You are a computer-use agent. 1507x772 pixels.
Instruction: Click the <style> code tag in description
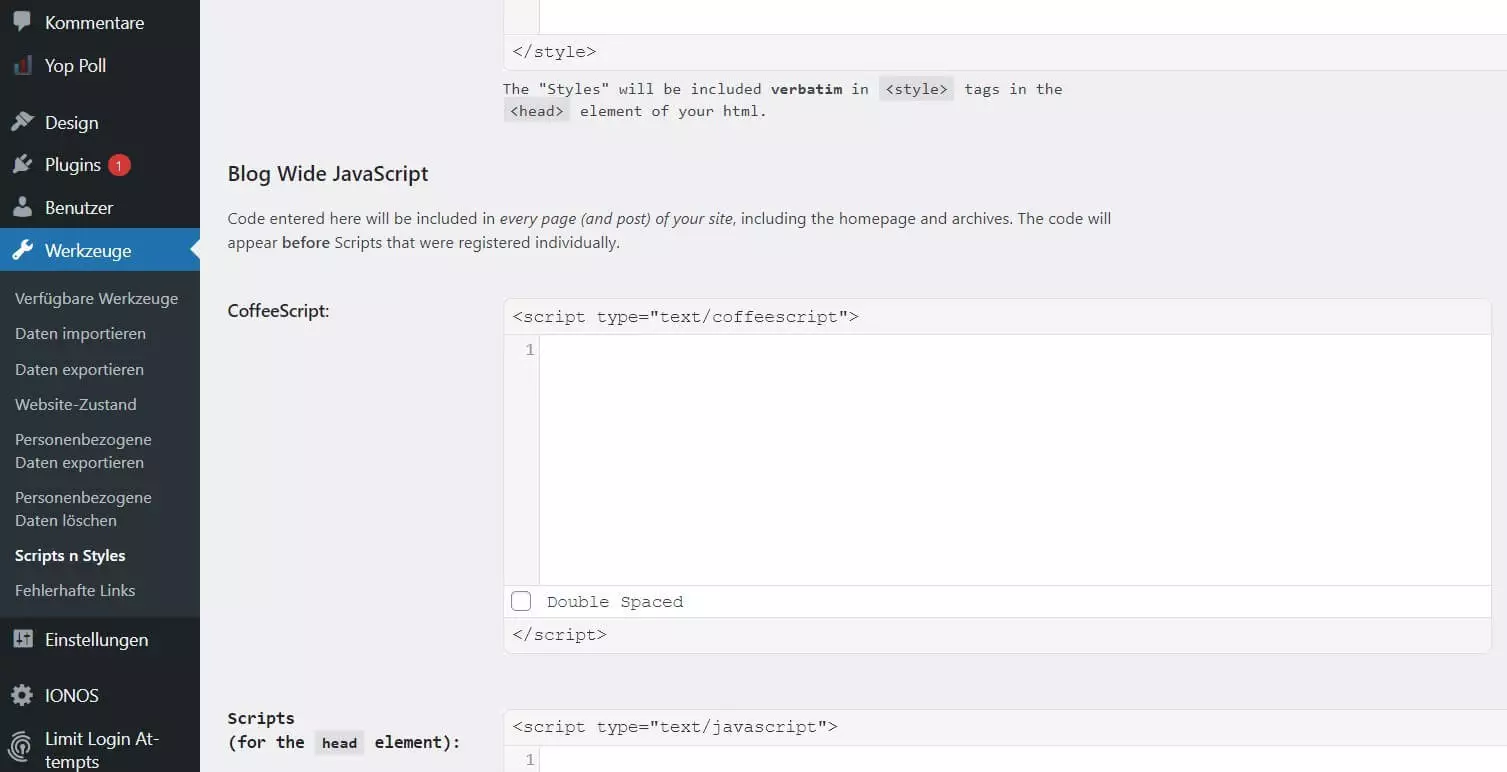tap(917, 89)
